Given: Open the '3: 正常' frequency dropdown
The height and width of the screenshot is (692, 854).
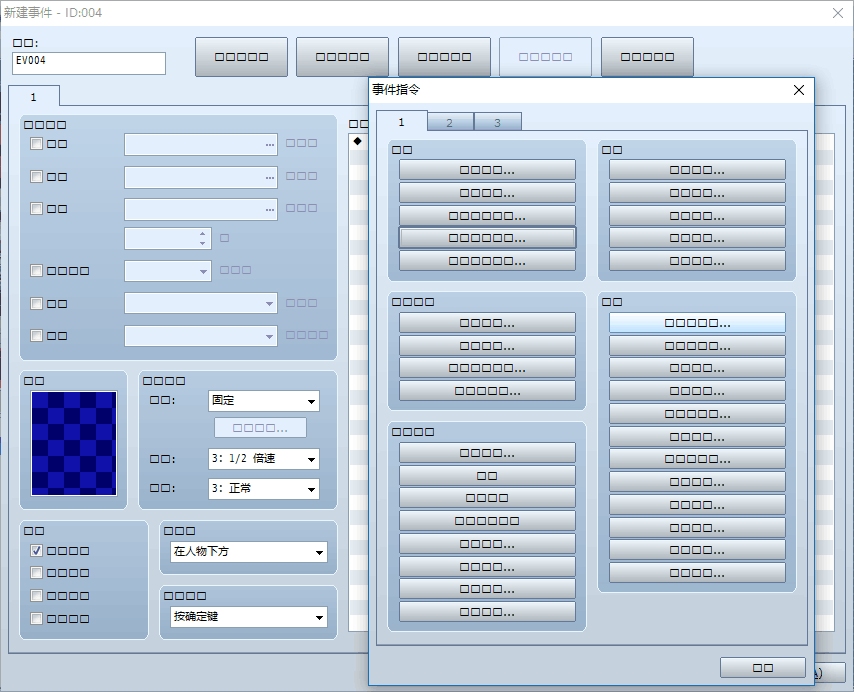Looking at the screenshot, I should click(x=264, y=488).
